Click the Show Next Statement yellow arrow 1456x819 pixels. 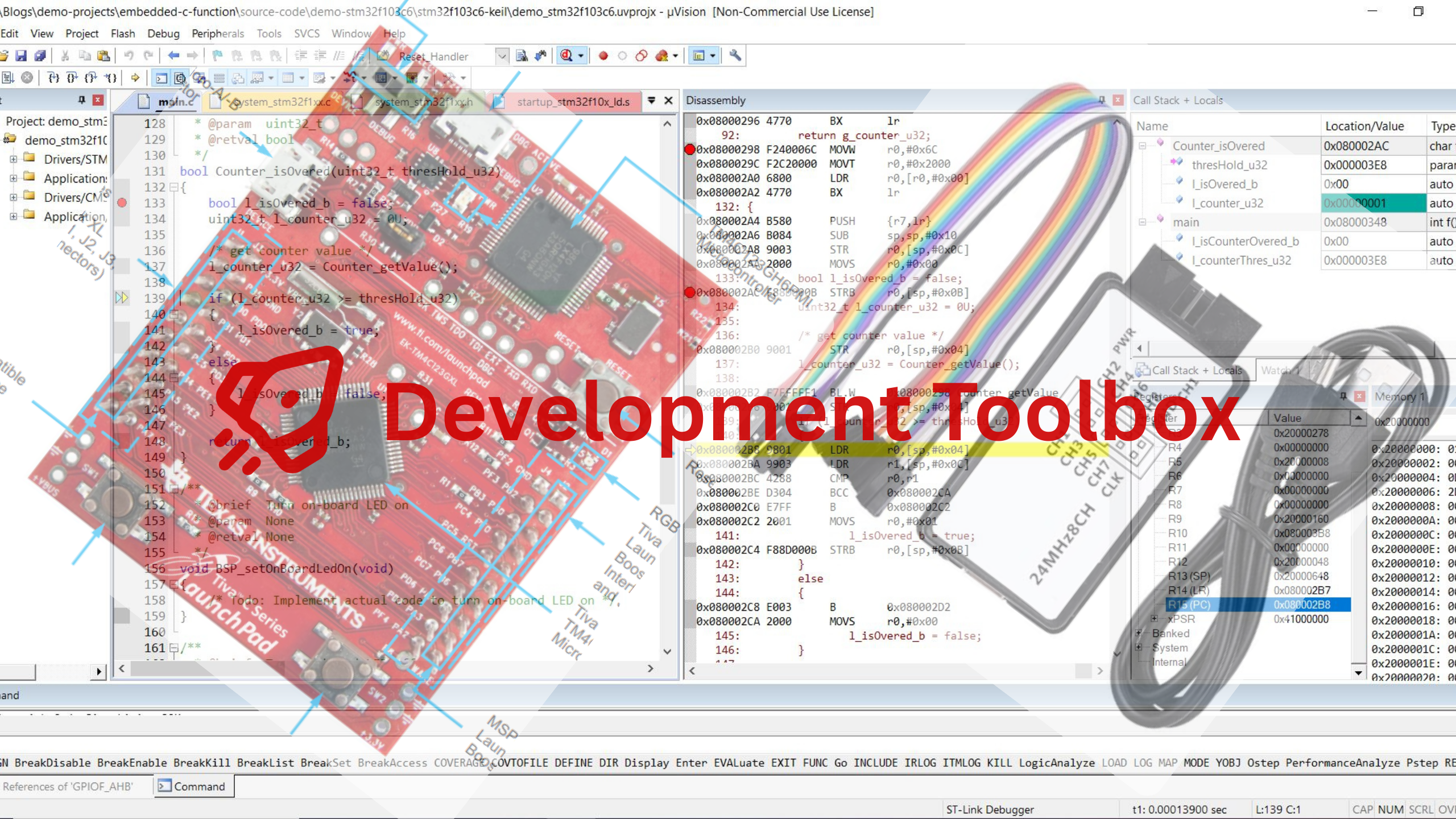pyautogui.click(x=135, y=78)
